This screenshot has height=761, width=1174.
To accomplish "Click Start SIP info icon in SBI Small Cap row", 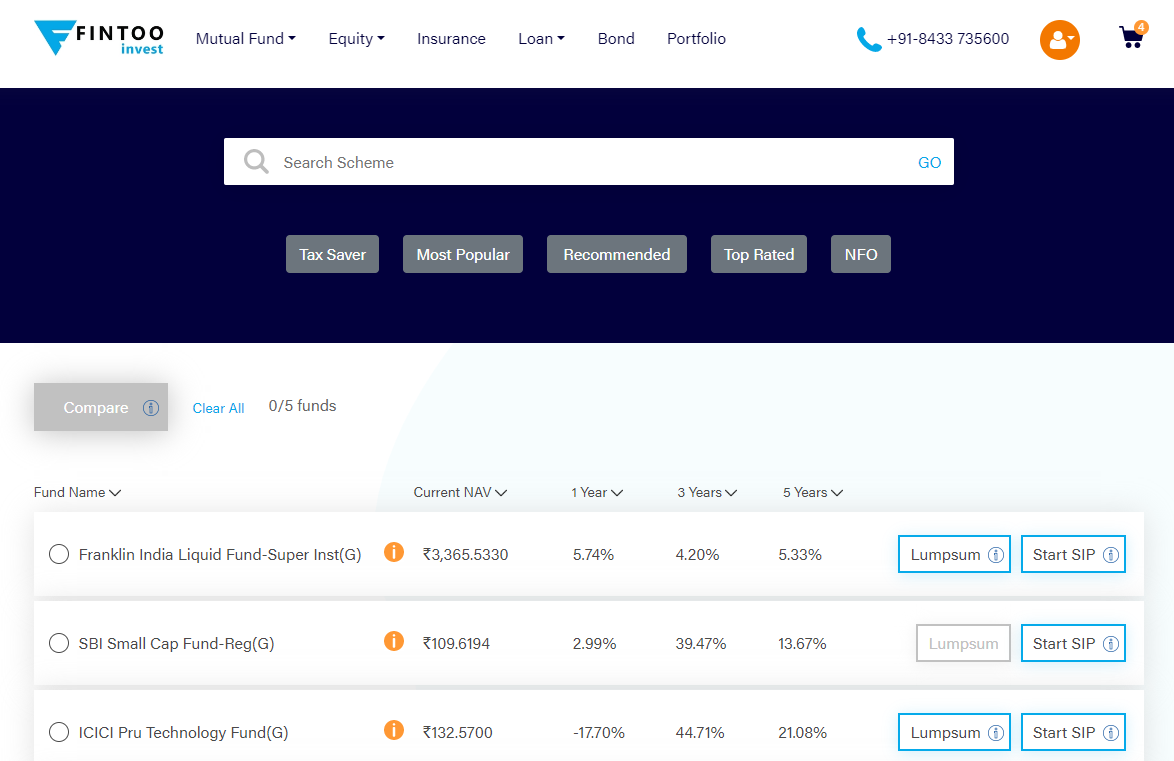I will pos(1111,644).
